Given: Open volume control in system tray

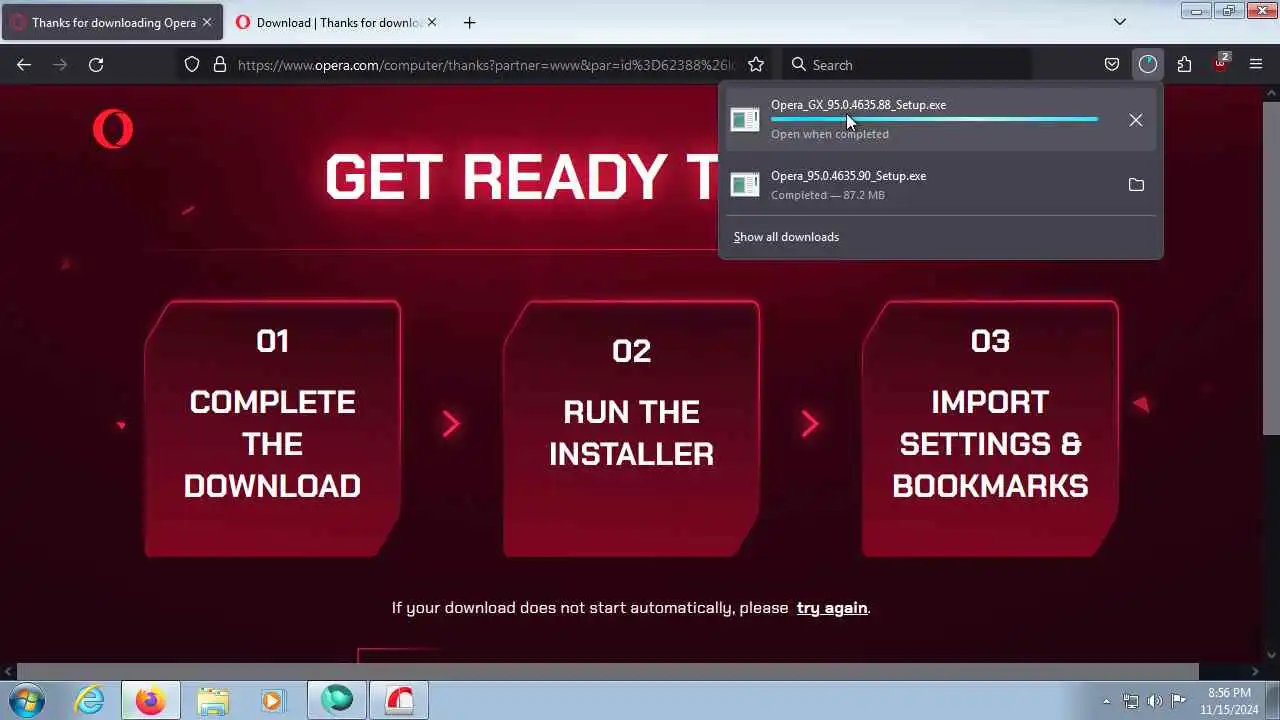Looking at the screenshot, I should coord(1155,701).
